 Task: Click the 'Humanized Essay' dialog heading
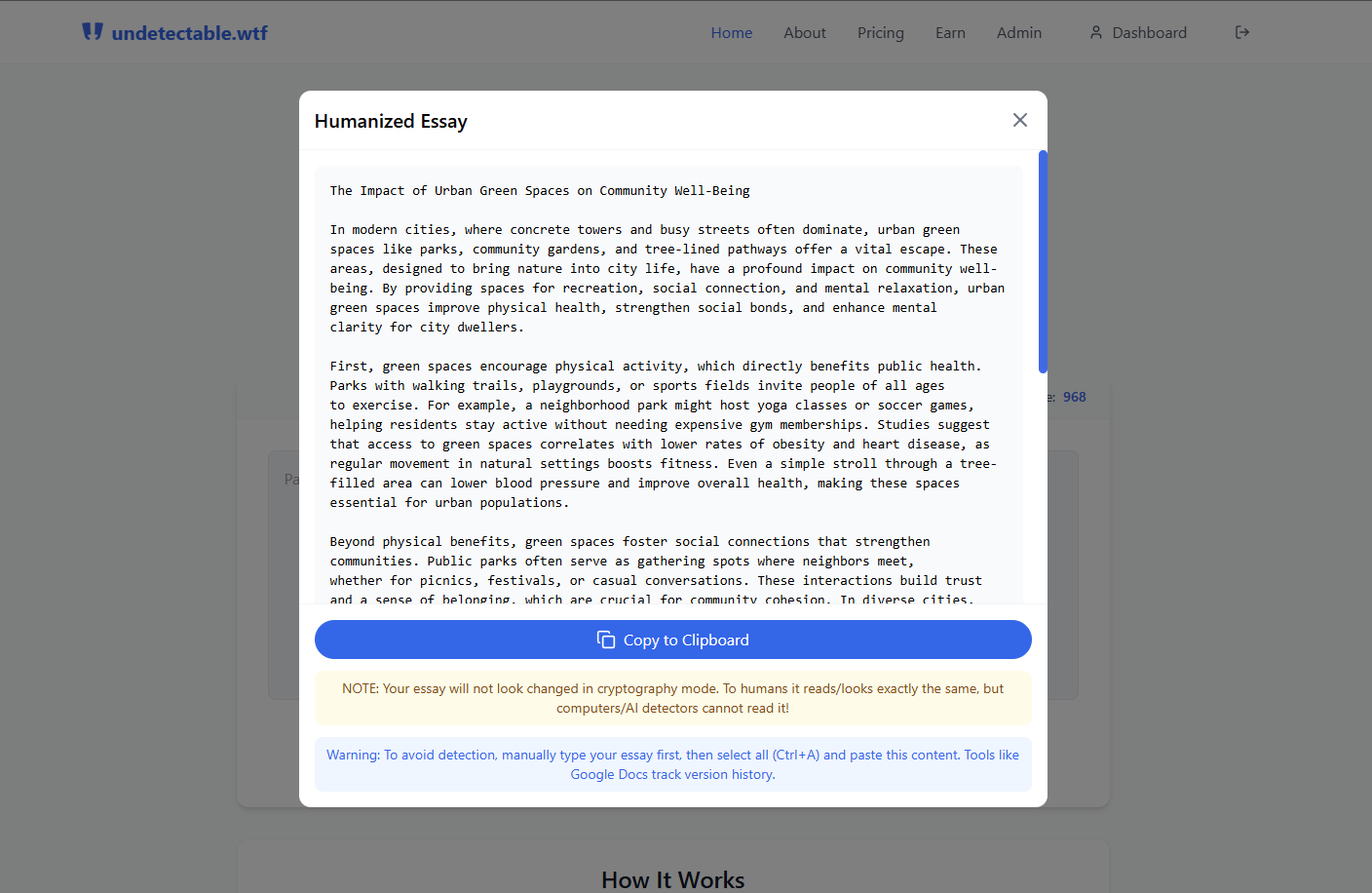coord(391,121)
